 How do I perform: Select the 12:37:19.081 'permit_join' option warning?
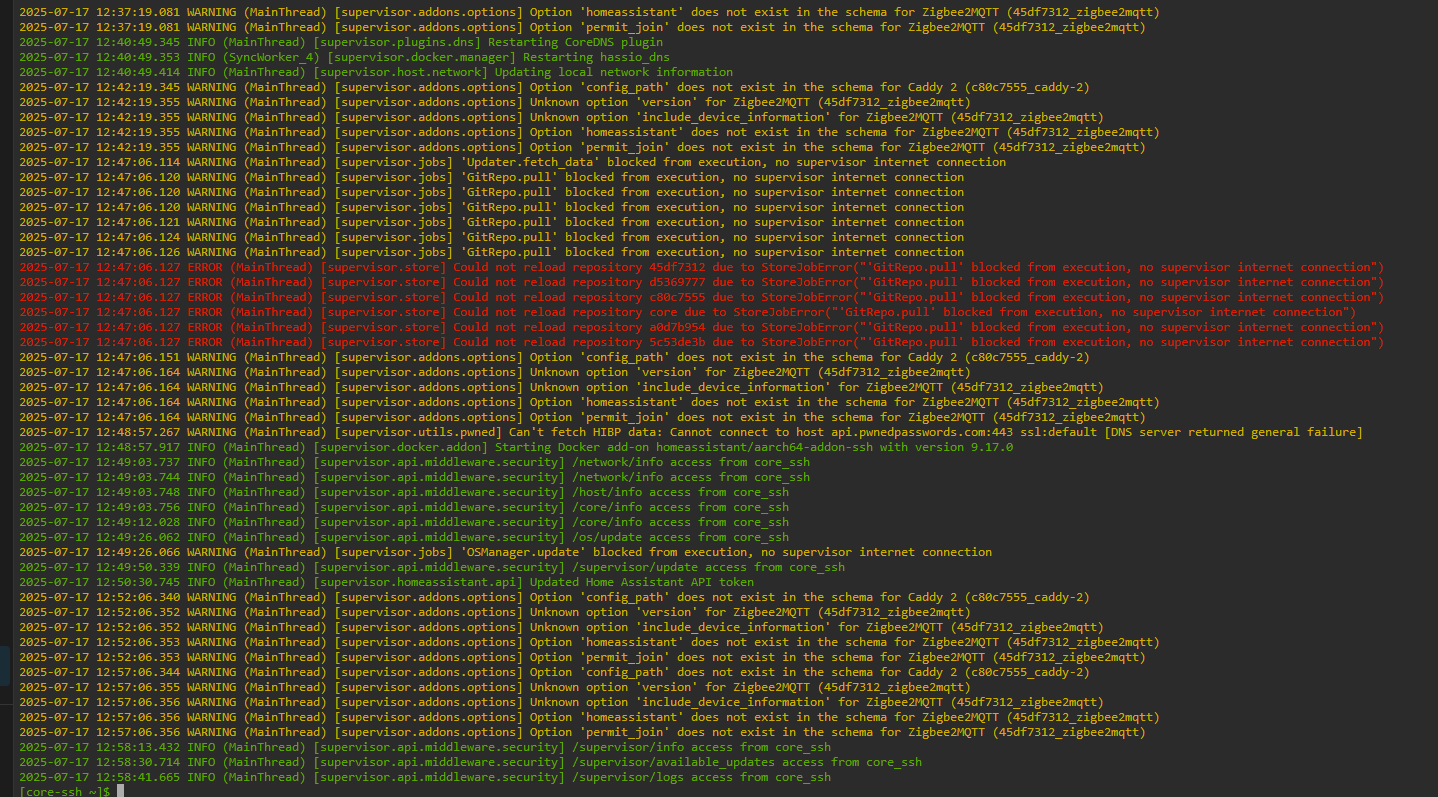pyautogui.click(x=583, y=27)
